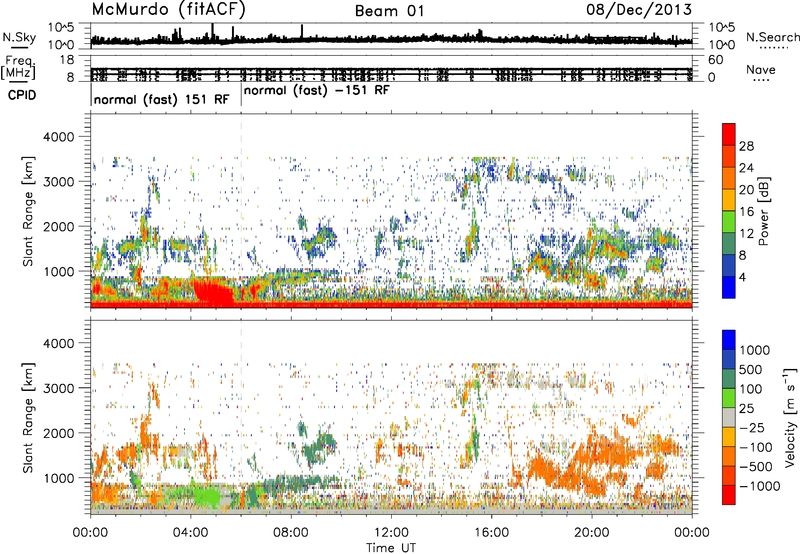Image resolution: width=800 pixels, height=554 pixels.
Task: Click Slant Range [km] label of Power panel
Action: coord(28,211)
